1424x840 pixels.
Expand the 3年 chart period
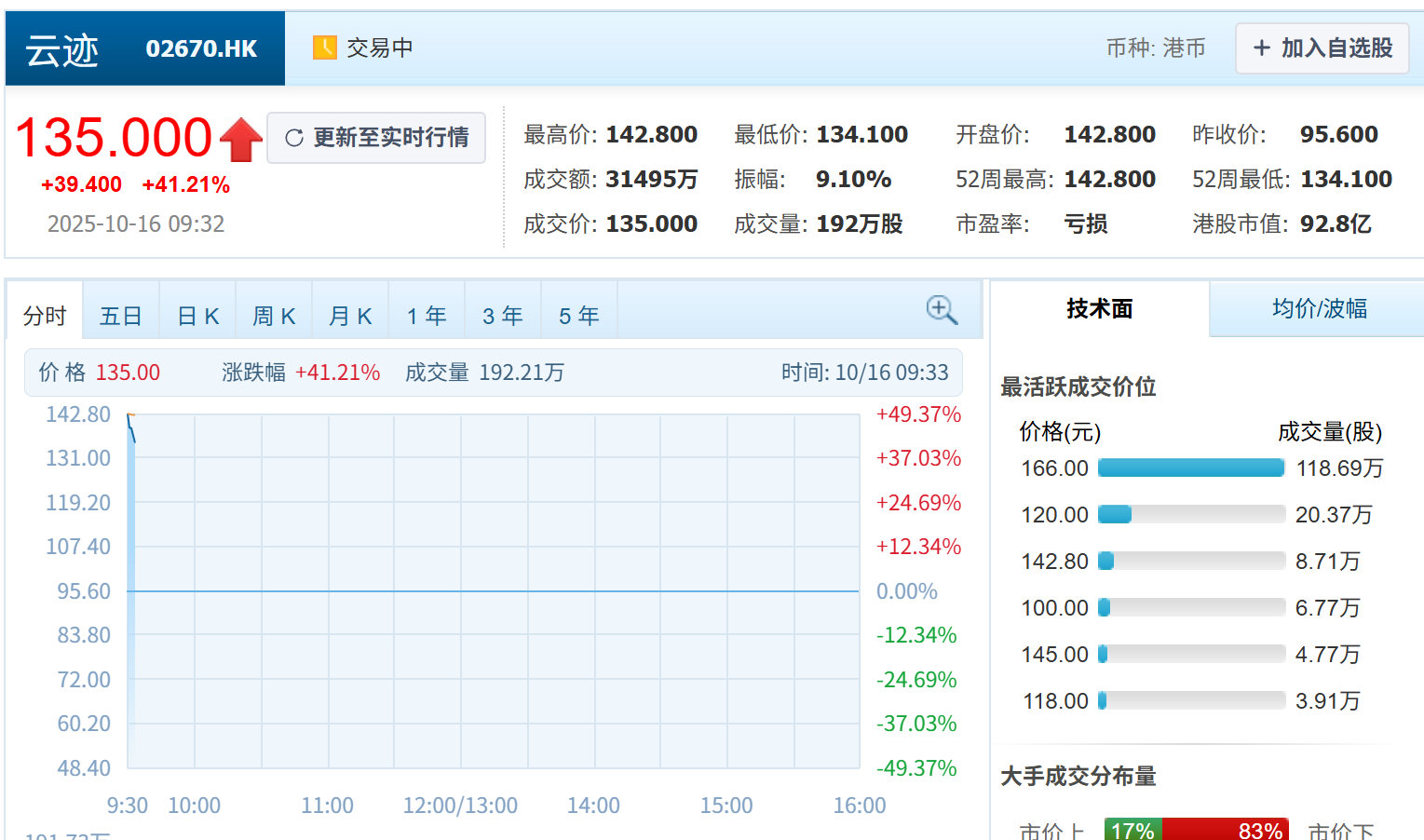[502, 314]
